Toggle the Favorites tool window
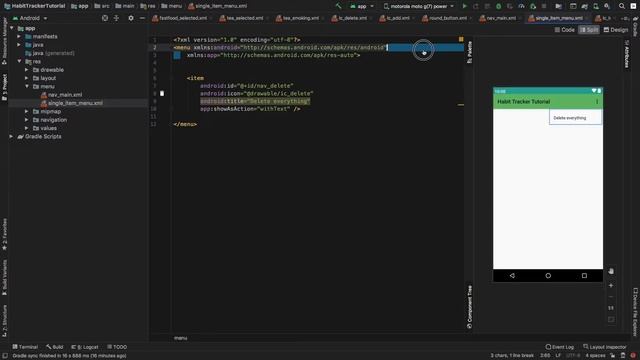The width and height of the screenshot is (640, 360). (x=4, y=234)
